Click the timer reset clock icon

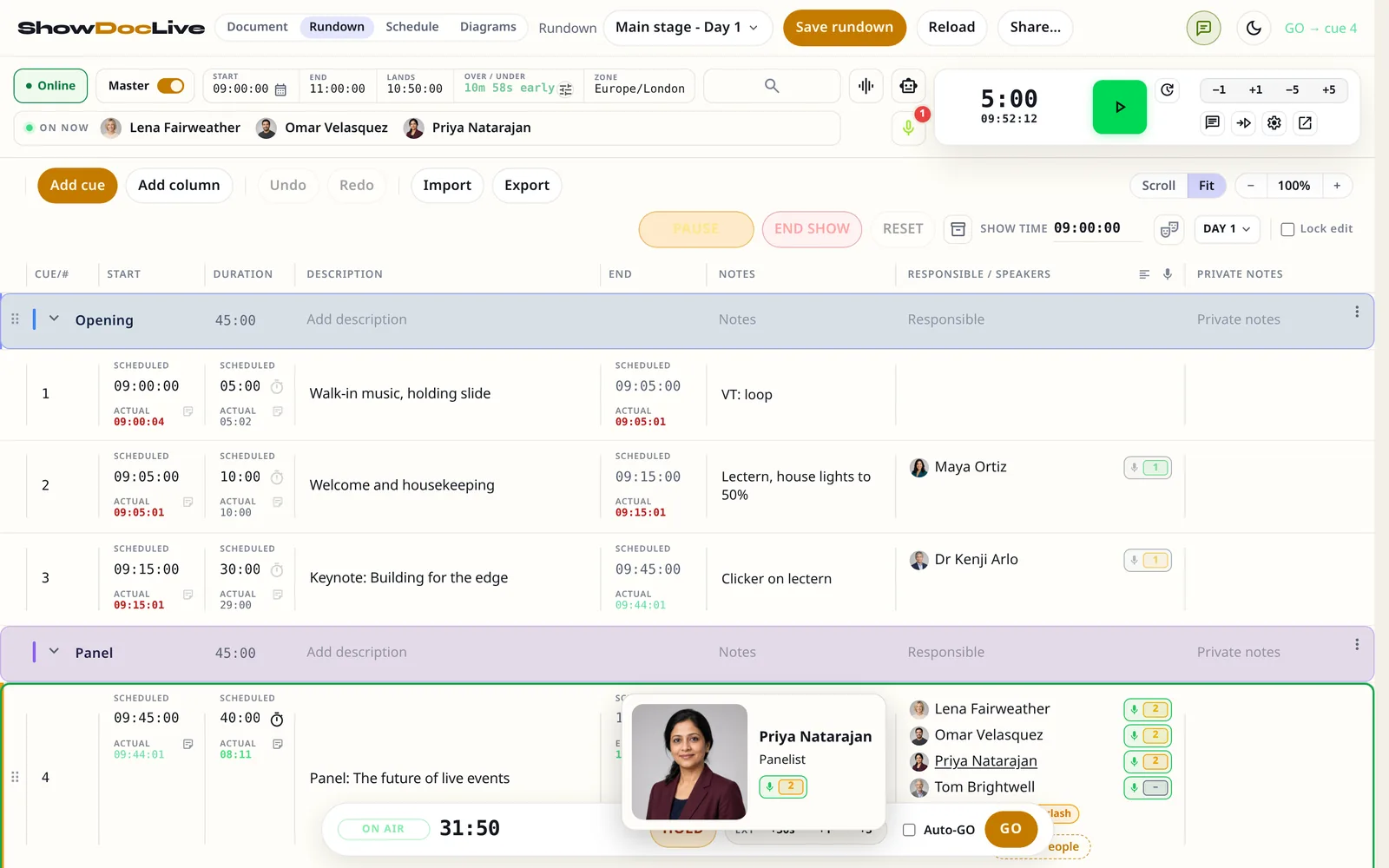coord(1168,90)
